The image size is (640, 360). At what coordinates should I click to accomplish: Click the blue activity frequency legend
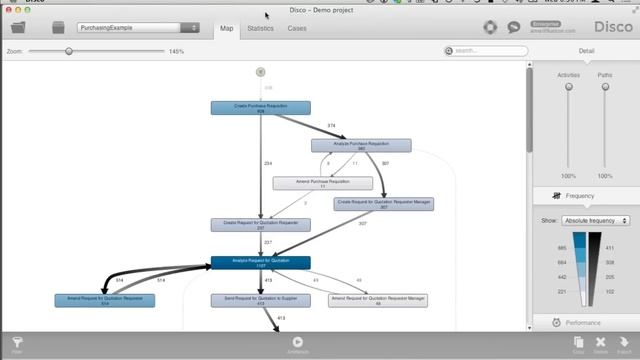coord(580,269)
